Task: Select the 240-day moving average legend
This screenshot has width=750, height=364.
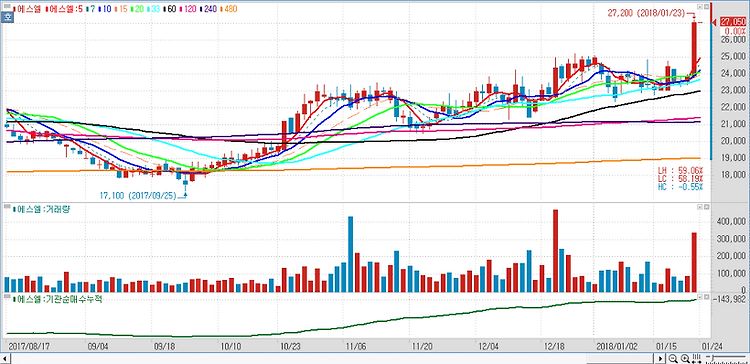Action: coord(208,9)
